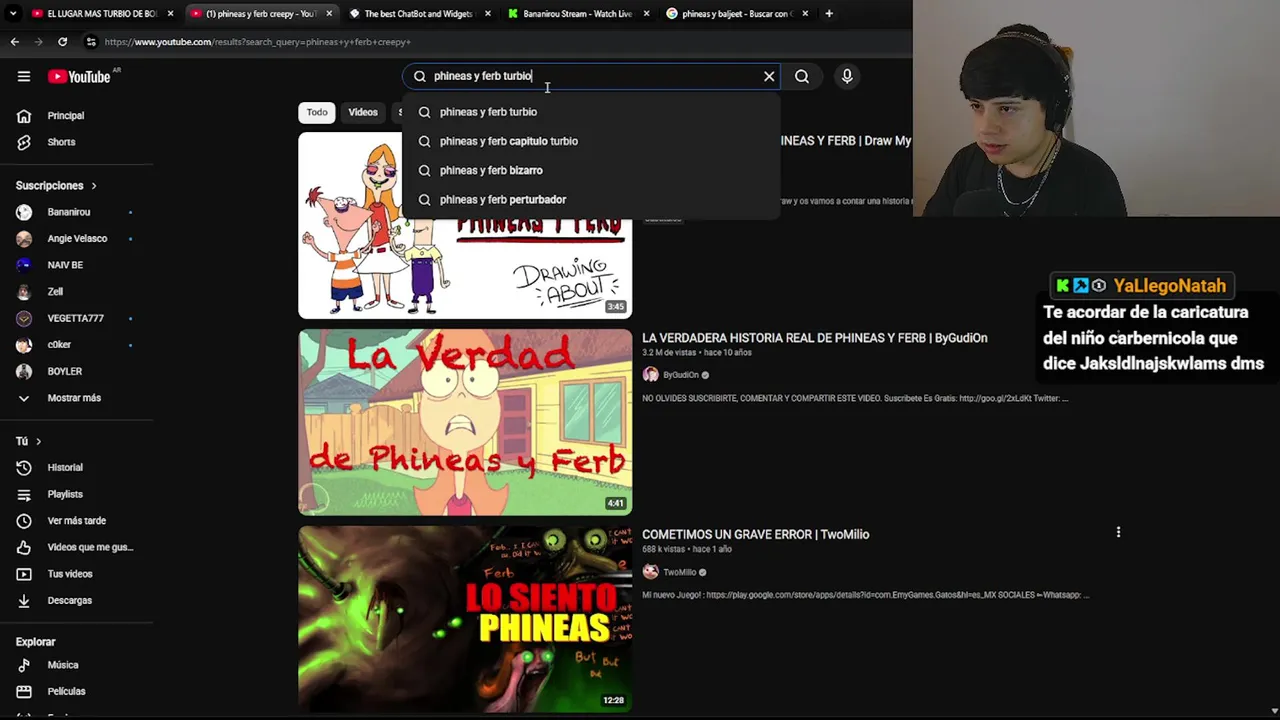Open TwoMilio channel name link
This screenshot has width=1280, height=720.
(680, 572)
